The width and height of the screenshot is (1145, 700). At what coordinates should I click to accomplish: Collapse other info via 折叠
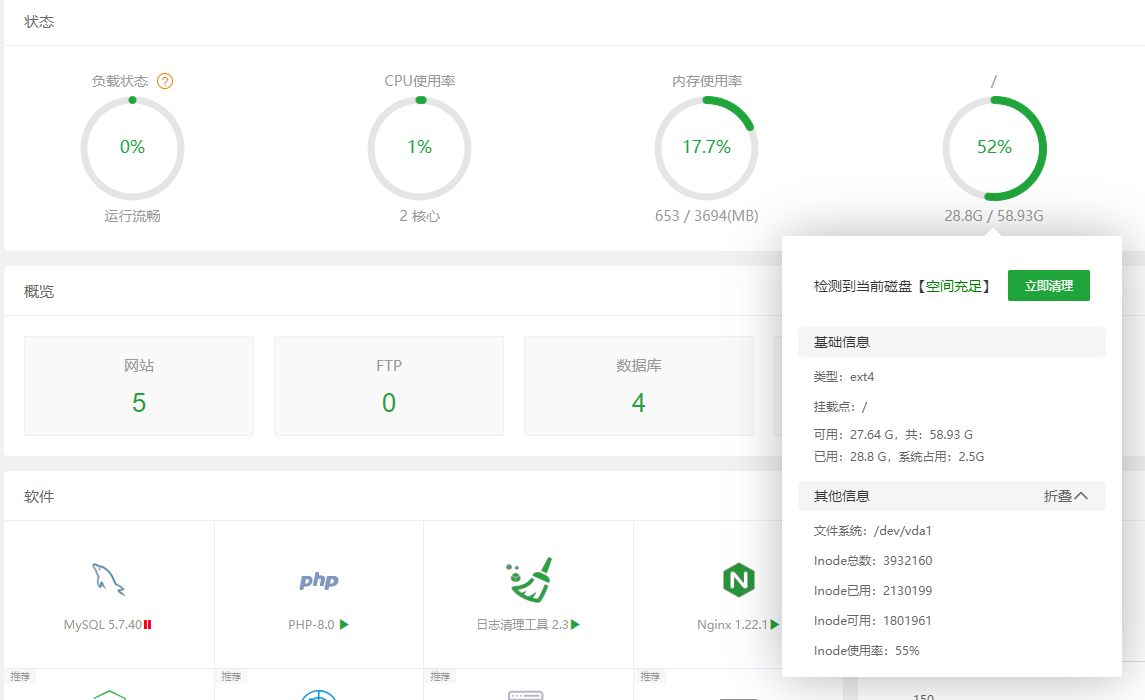coord(1065,496)
